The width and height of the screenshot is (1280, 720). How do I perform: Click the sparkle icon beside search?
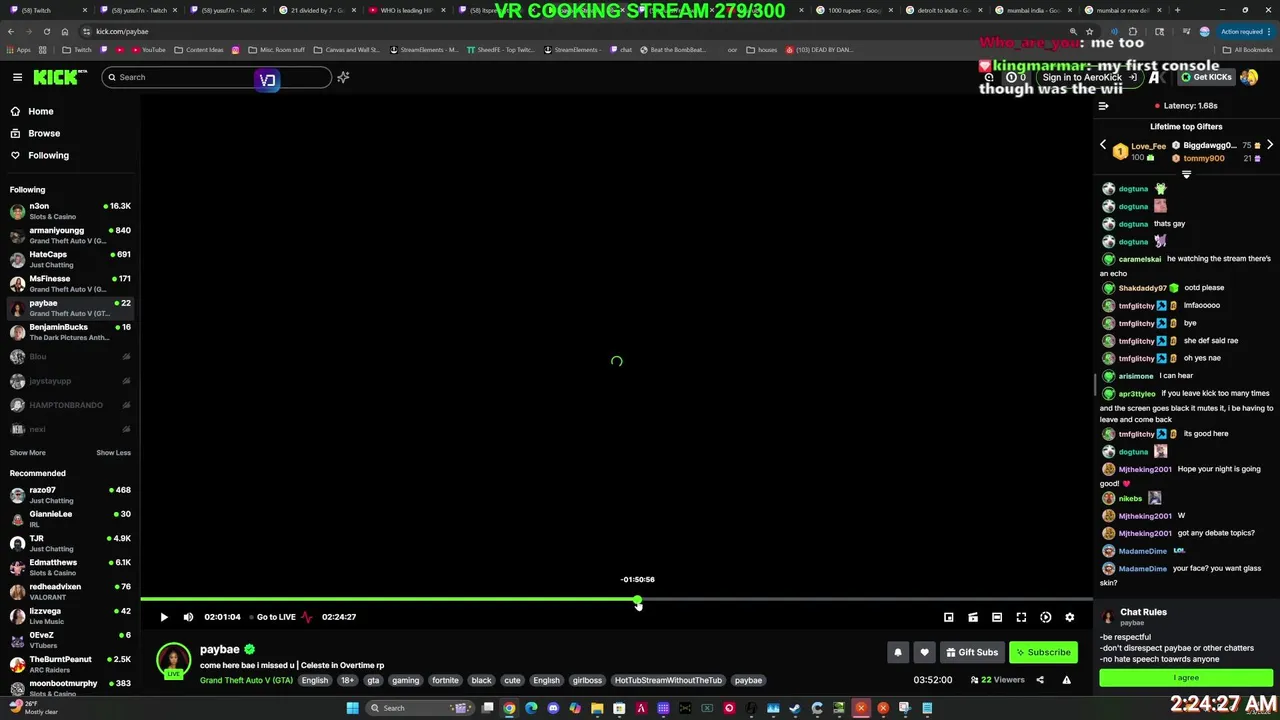pyautogui.click(x=343, y=77)
